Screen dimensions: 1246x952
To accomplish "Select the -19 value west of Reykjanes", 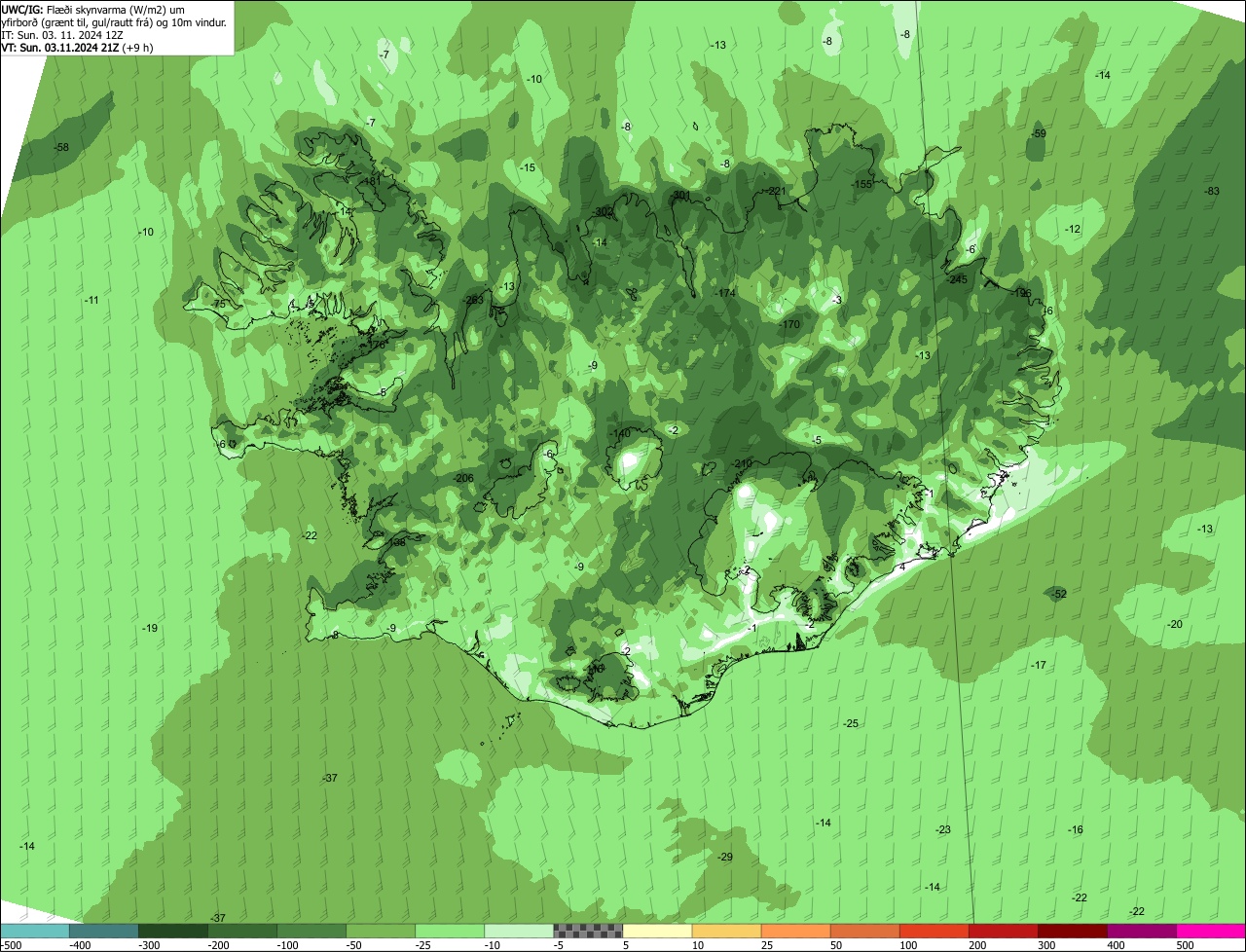I will point(150,628).
